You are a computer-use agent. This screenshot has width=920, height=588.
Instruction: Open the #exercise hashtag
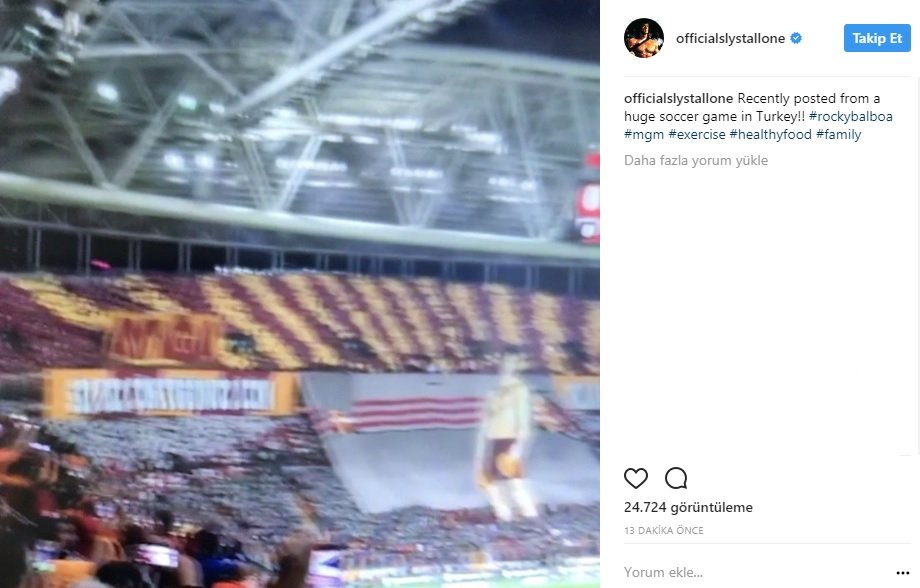697,134
